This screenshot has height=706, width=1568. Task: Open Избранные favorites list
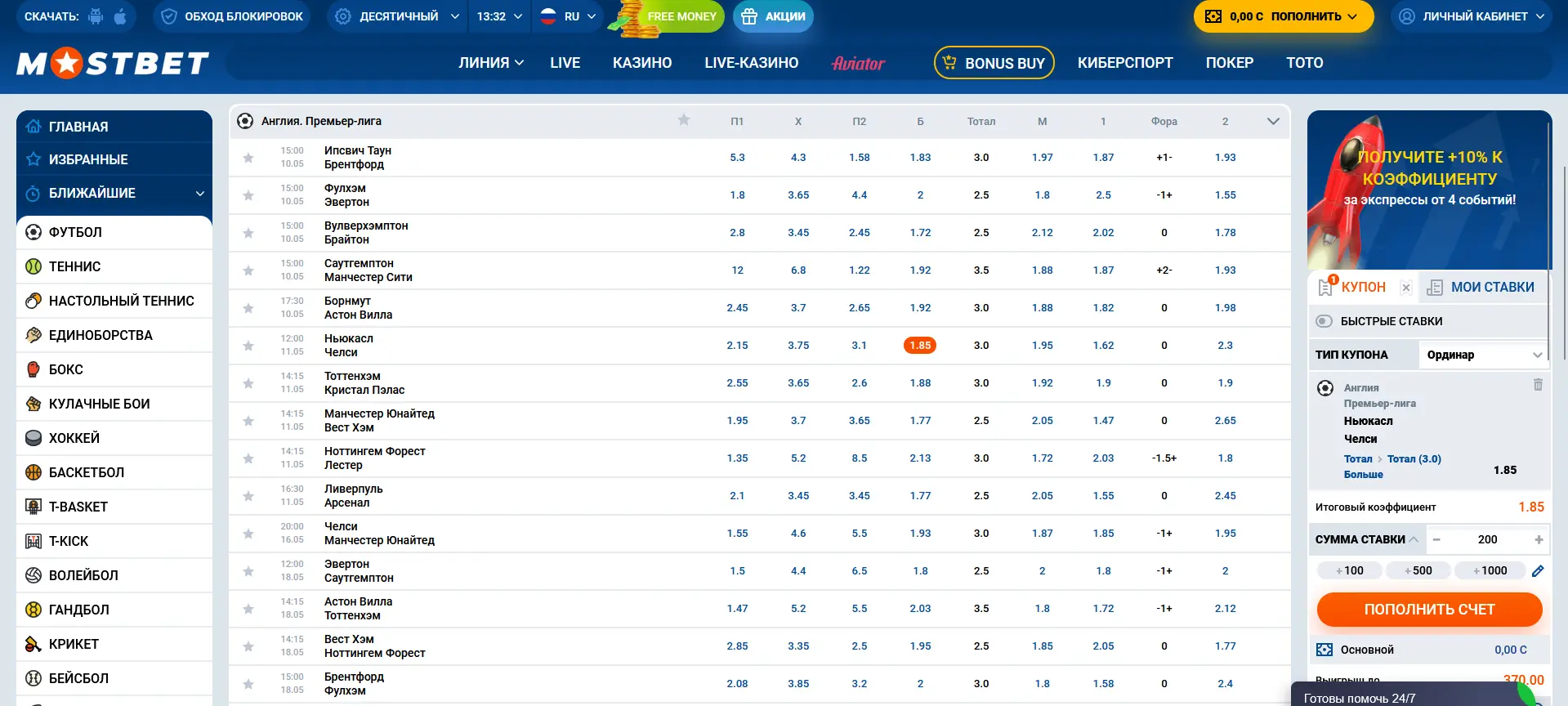point(114,159)
